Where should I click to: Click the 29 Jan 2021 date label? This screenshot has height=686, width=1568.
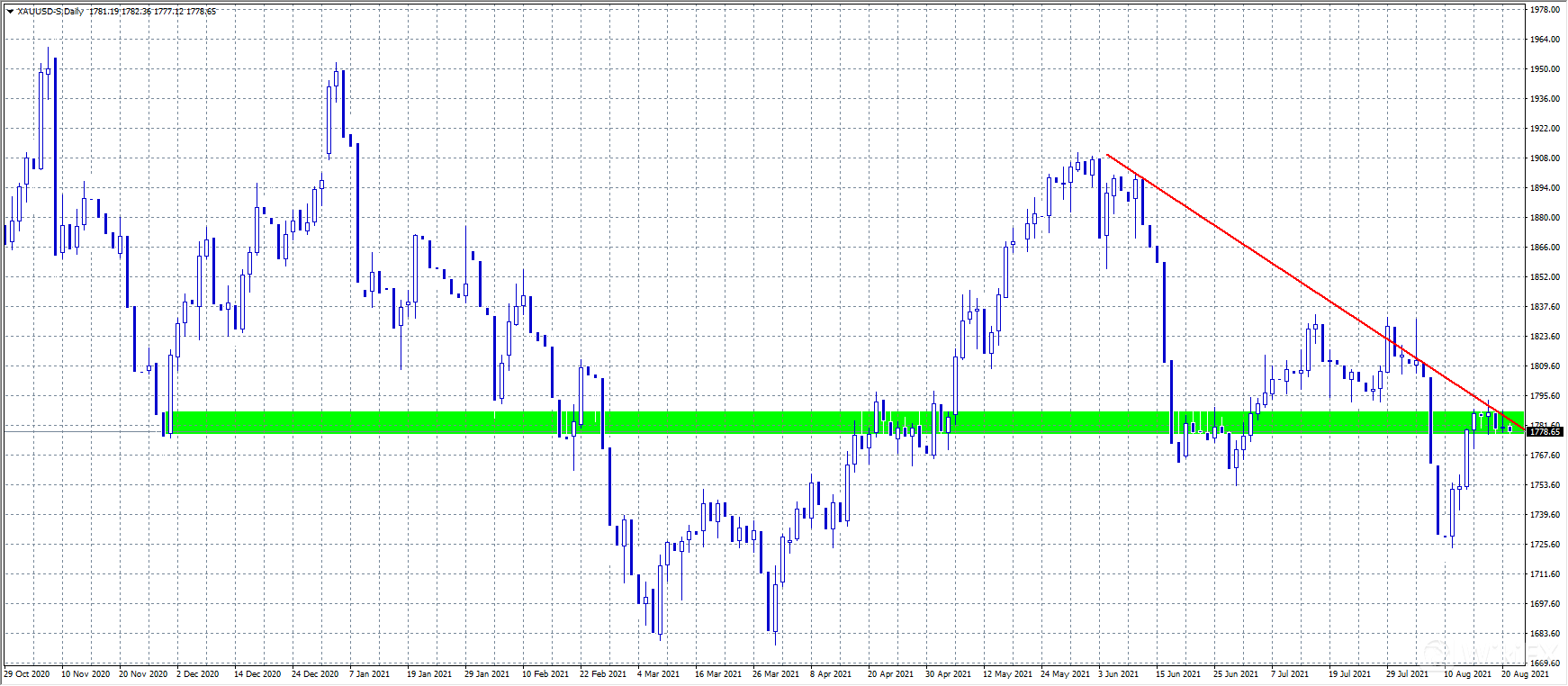487,673
